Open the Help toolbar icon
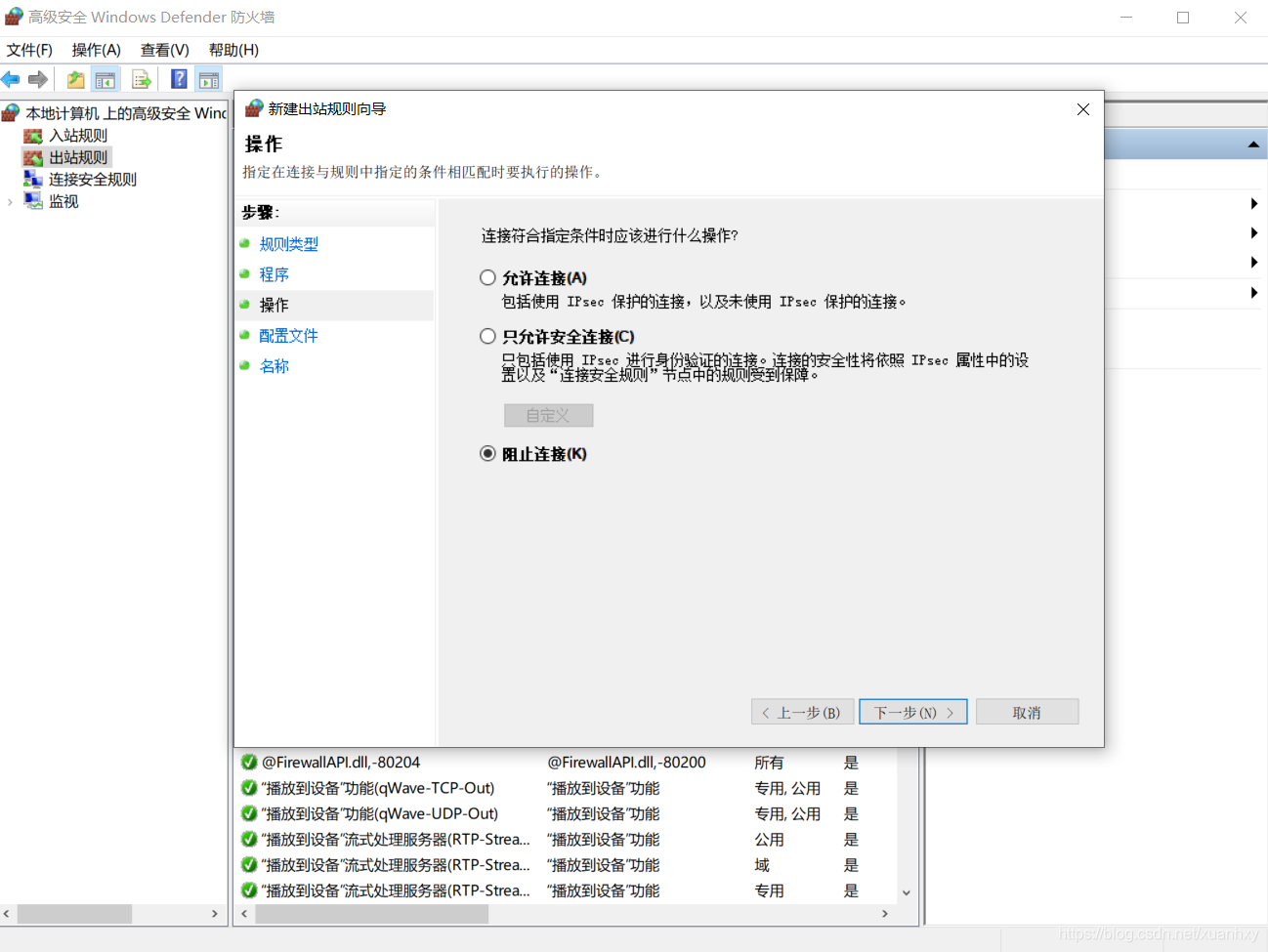Image resolution: width=1268 pixels, height=952 pixels. (179, 79)
